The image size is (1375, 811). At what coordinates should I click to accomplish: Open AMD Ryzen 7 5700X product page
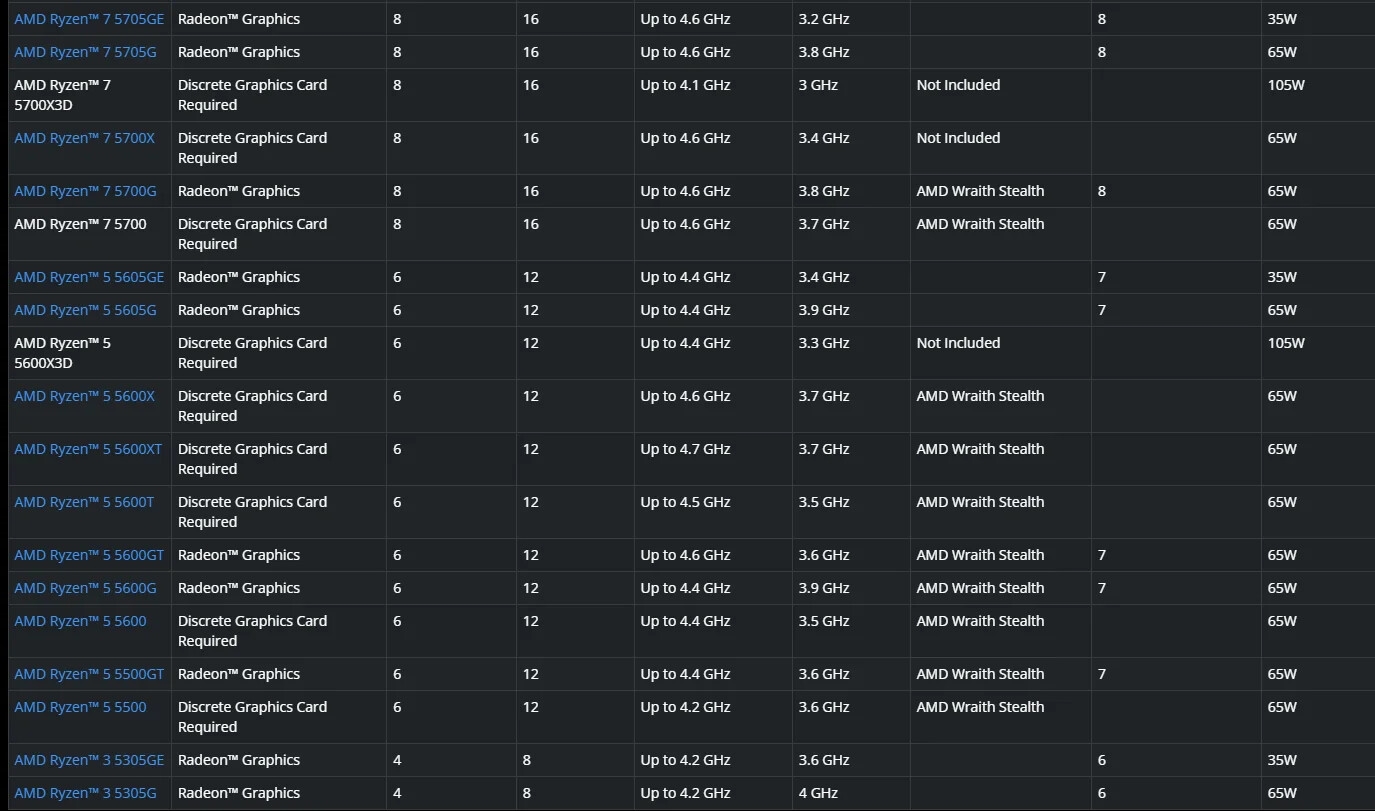coord(84,138)
